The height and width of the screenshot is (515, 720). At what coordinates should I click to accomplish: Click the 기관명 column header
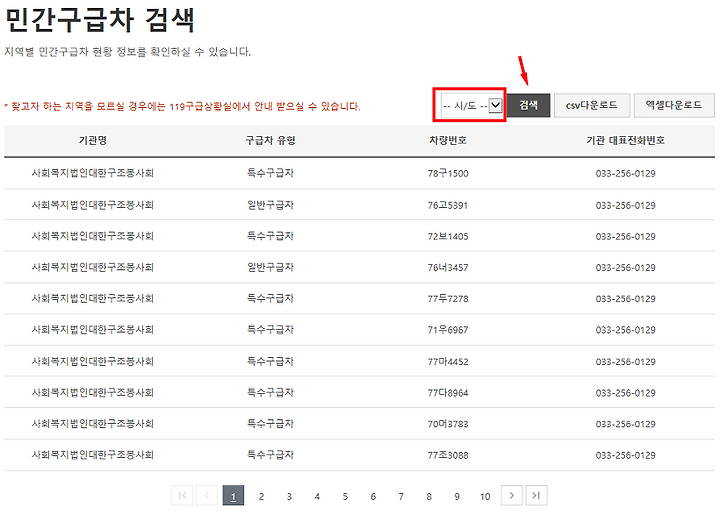click(x=93, y=140)
